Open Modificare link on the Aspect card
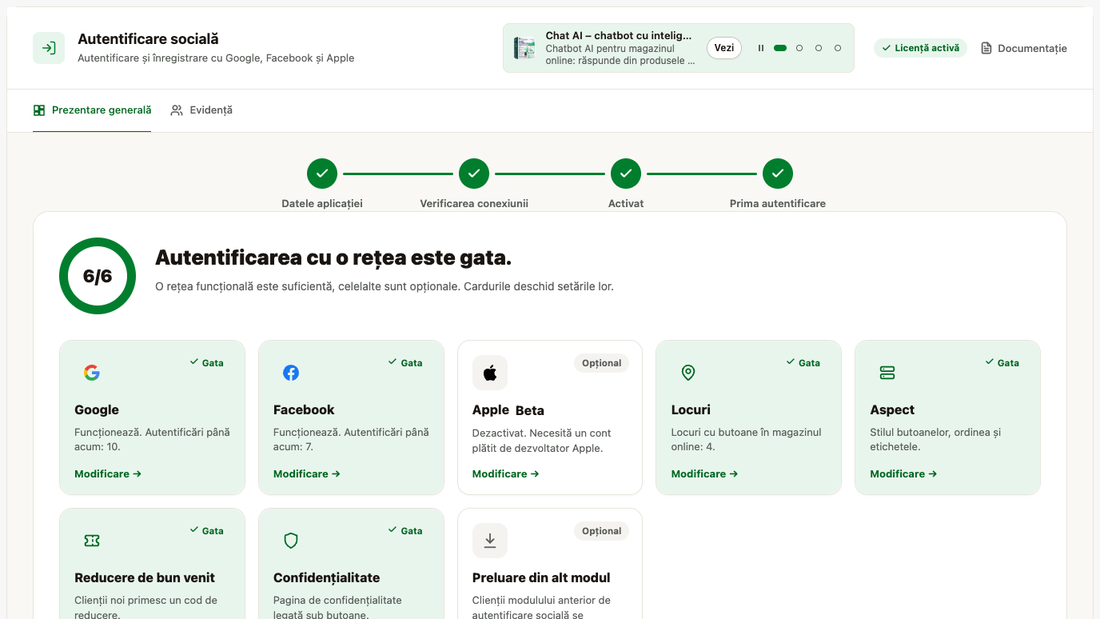 pos(904,474)
